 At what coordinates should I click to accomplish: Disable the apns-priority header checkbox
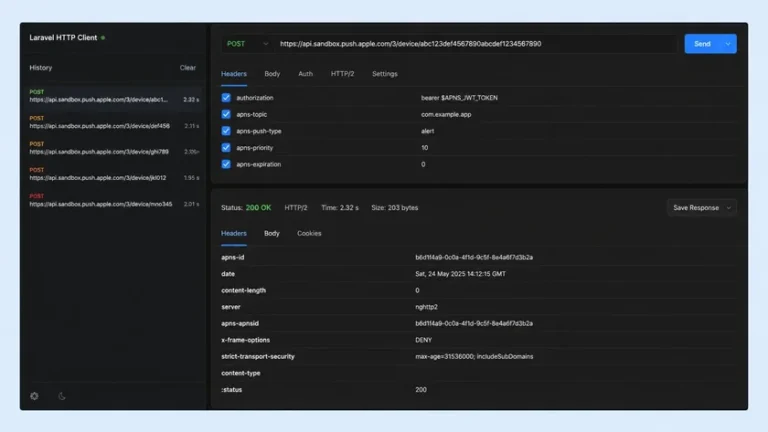point(226,147)
